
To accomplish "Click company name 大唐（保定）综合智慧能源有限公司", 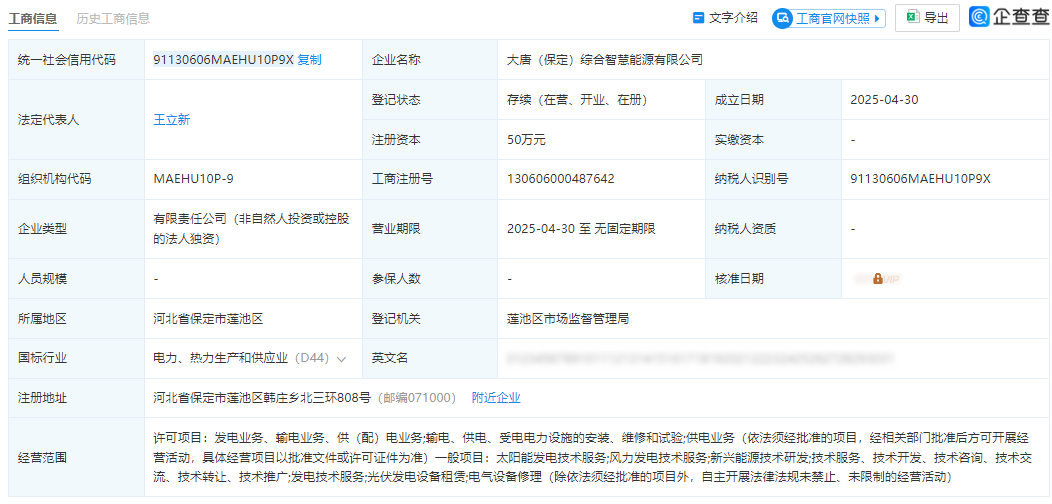I will pos(604,60).
